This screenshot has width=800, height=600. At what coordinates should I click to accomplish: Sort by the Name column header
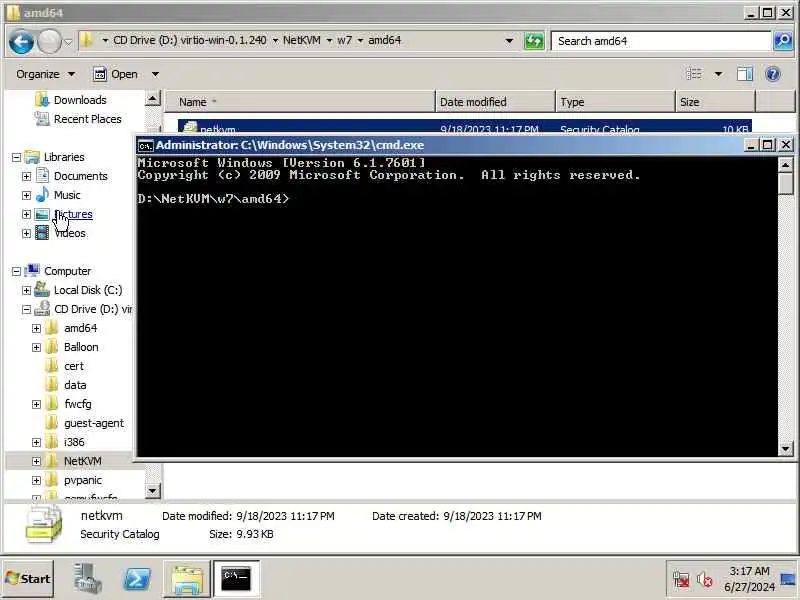pyautogui.click(x=300, y=102)
